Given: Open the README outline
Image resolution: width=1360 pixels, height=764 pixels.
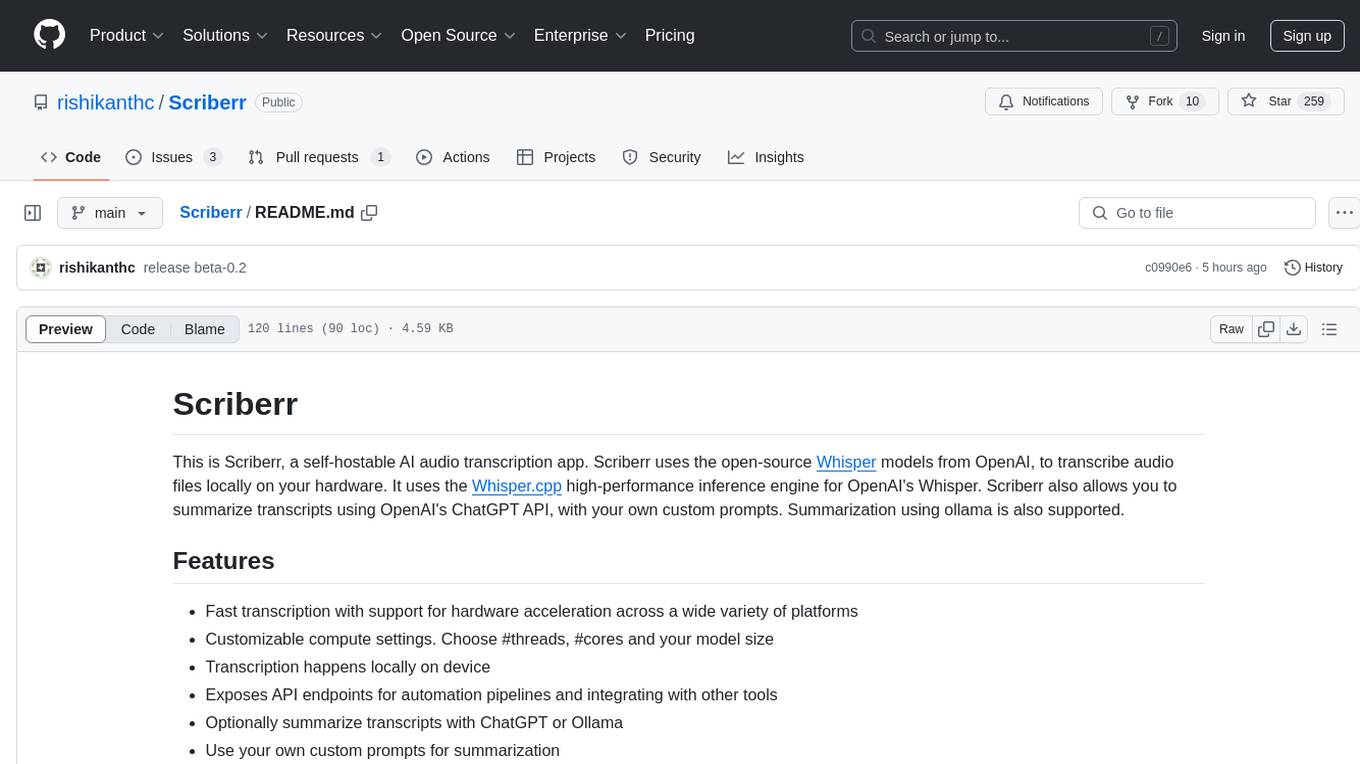Looking at the screenshot, I should point(1329,329).
